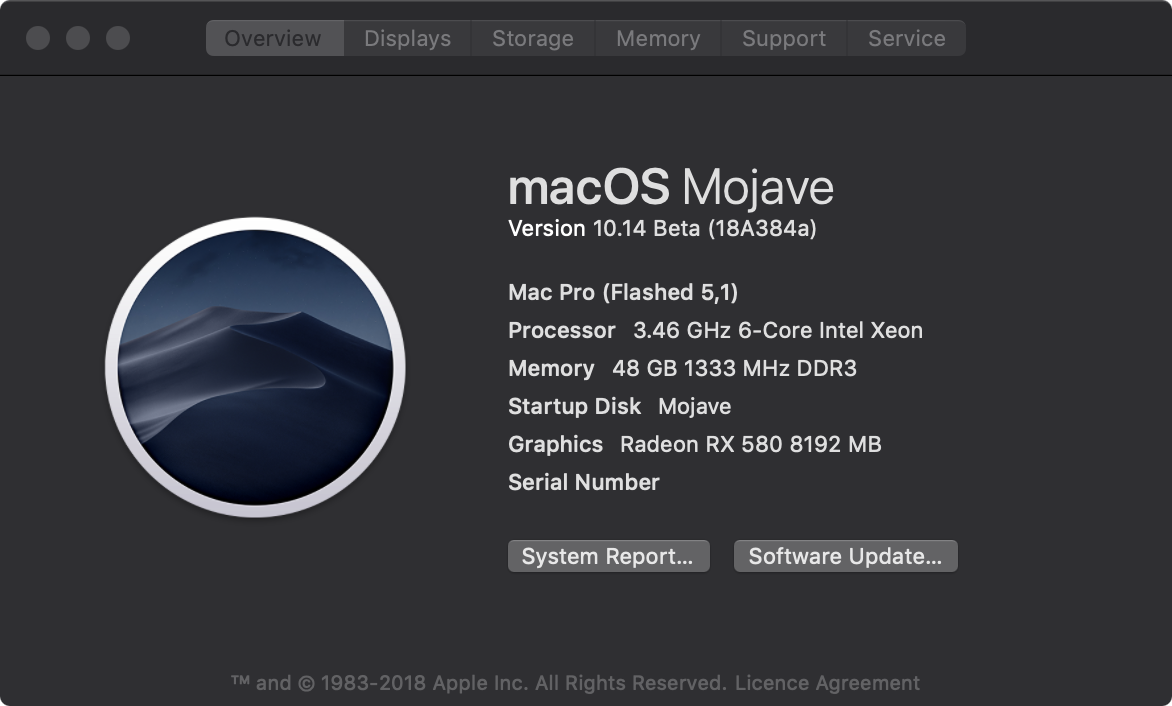Open System Report
Screen dimensions: 1172x706
click(x=608, y=557)
